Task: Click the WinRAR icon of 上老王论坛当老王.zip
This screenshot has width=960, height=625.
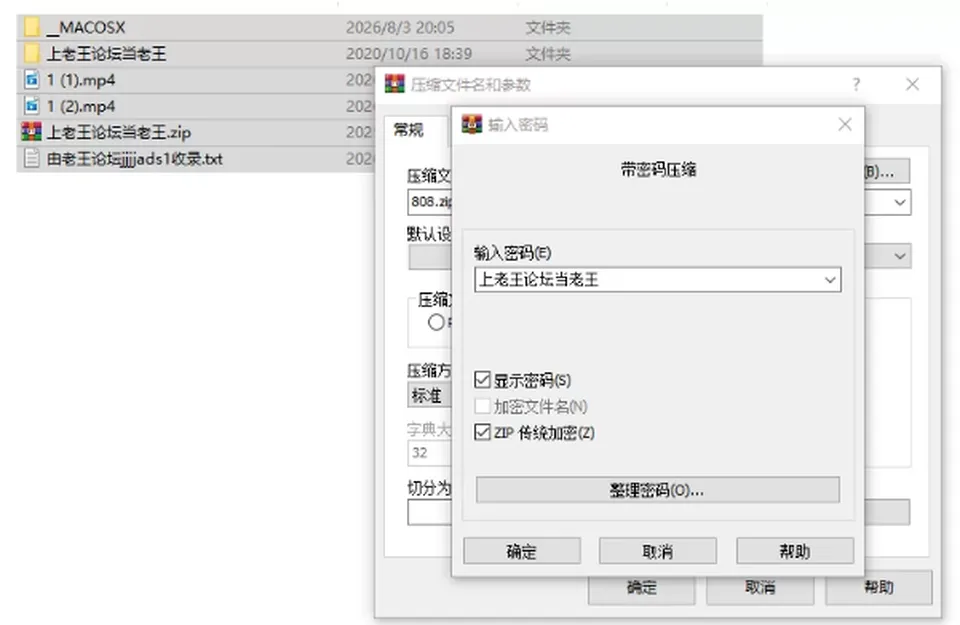Action: click(x=32, y=132)
